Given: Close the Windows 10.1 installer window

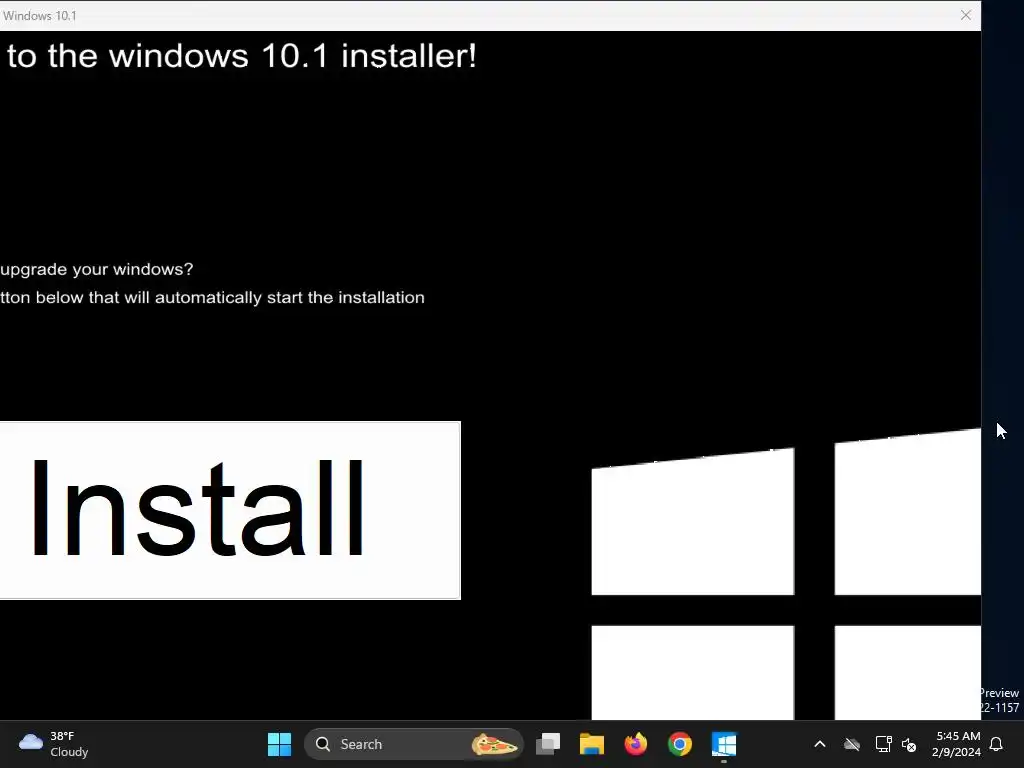Looking at the screenshot, I should tap(966, 15).
